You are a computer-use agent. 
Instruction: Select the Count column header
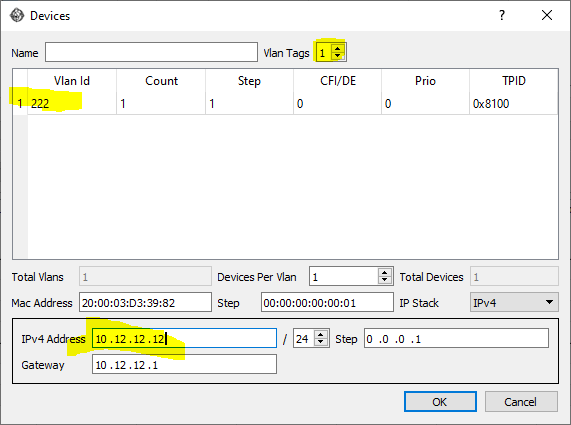pos(161,81)
